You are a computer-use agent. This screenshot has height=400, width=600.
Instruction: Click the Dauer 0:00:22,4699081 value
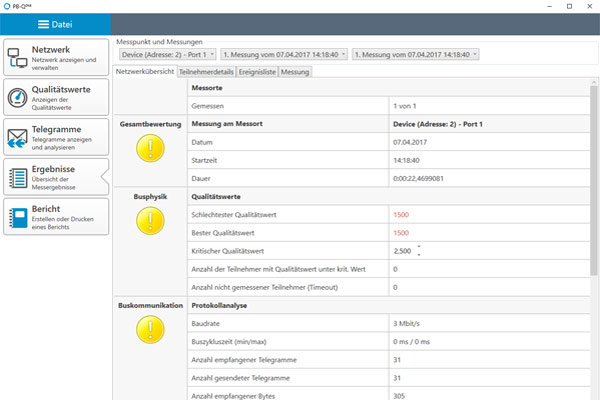418,178
